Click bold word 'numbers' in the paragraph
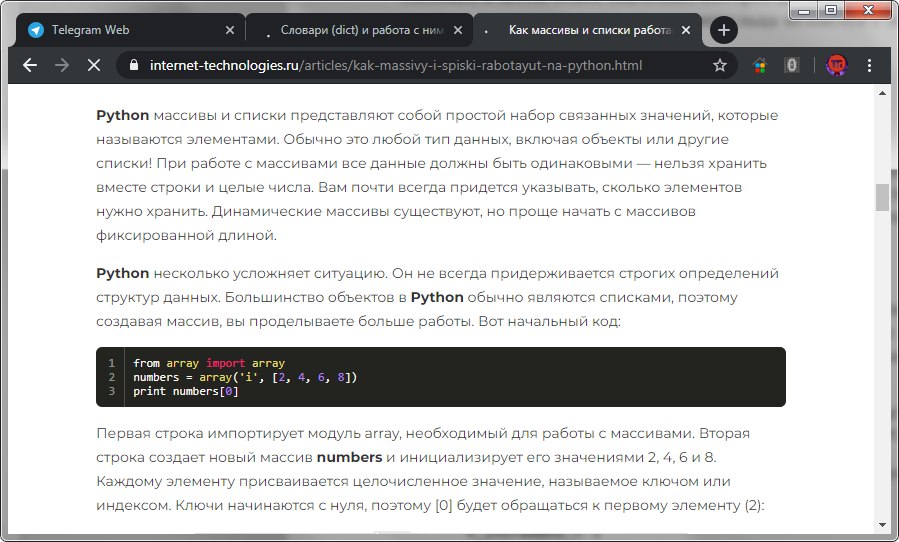899x542 pixels. click(349, 457)
